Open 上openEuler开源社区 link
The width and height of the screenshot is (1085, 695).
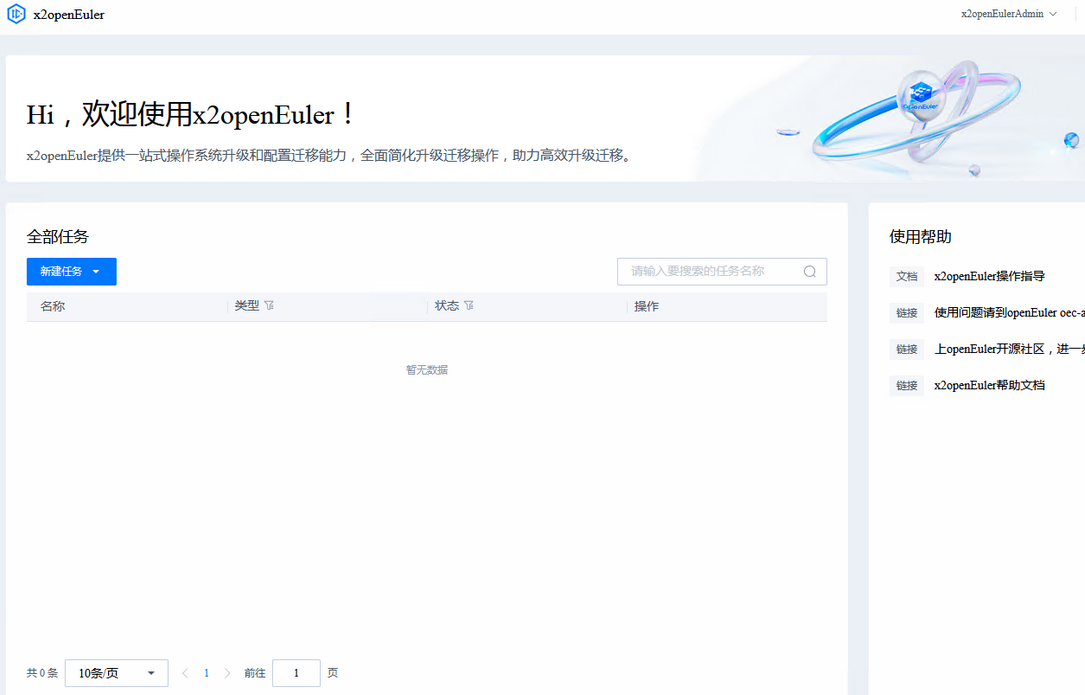pyautogui.click(x=1009, y=349)
